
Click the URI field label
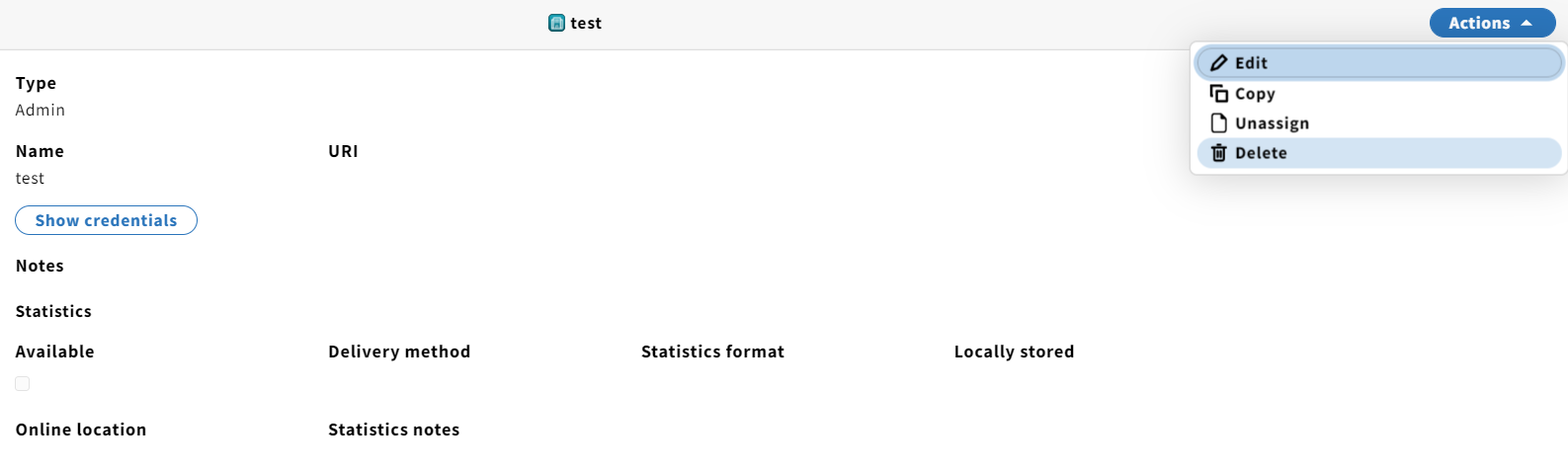coord(343,151)
